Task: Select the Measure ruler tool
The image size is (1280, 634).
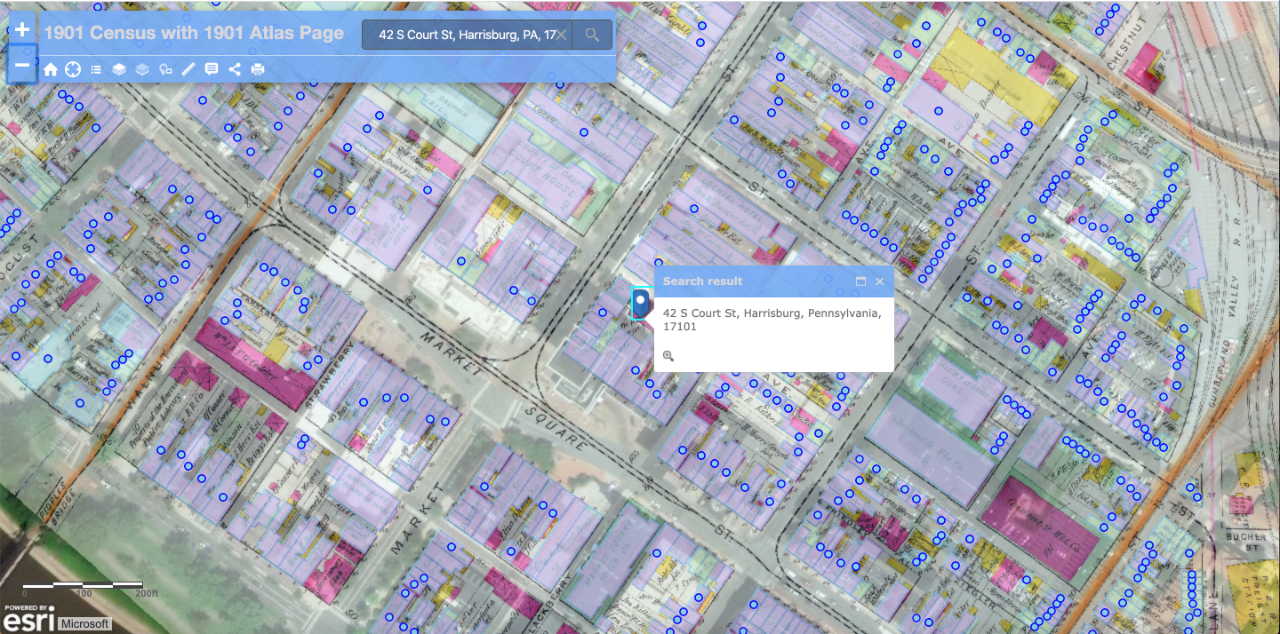Action: point(188,69)
